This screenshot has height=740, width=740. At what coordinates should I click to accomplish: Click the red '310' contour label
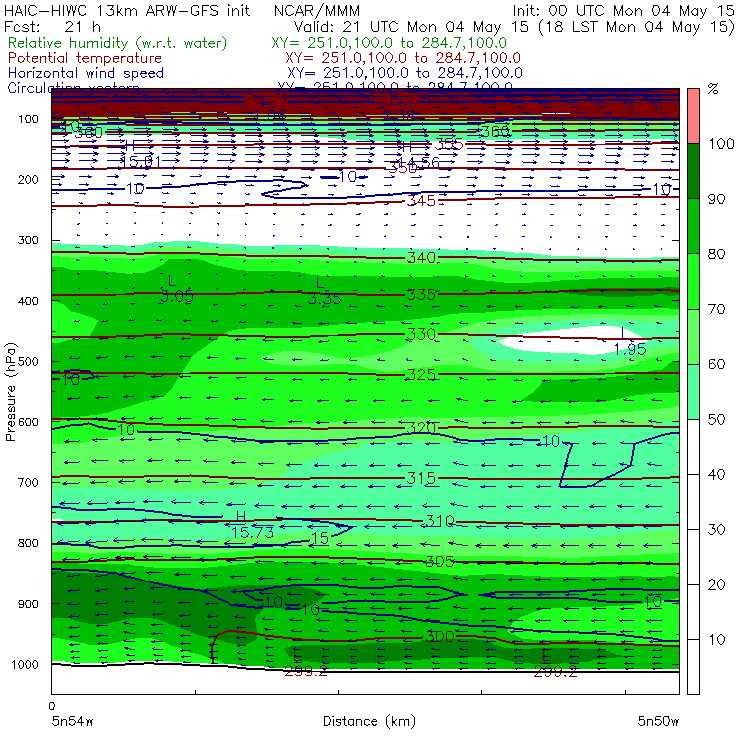439,521
